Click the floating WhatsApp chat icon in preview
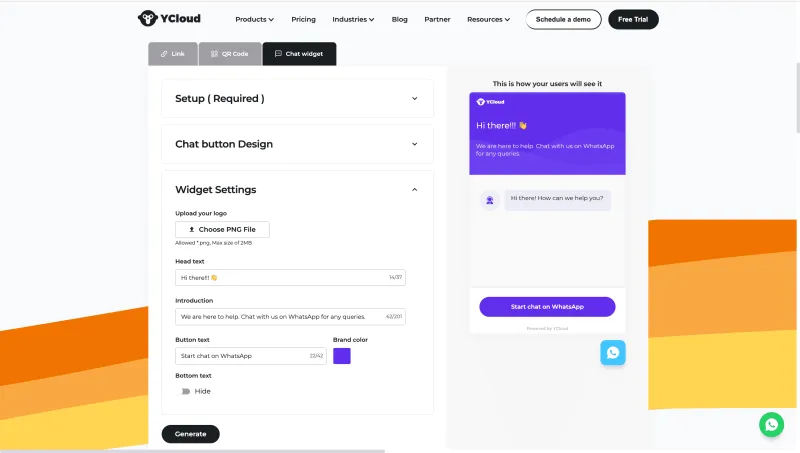The image size is (800, 453). (613, 352)
